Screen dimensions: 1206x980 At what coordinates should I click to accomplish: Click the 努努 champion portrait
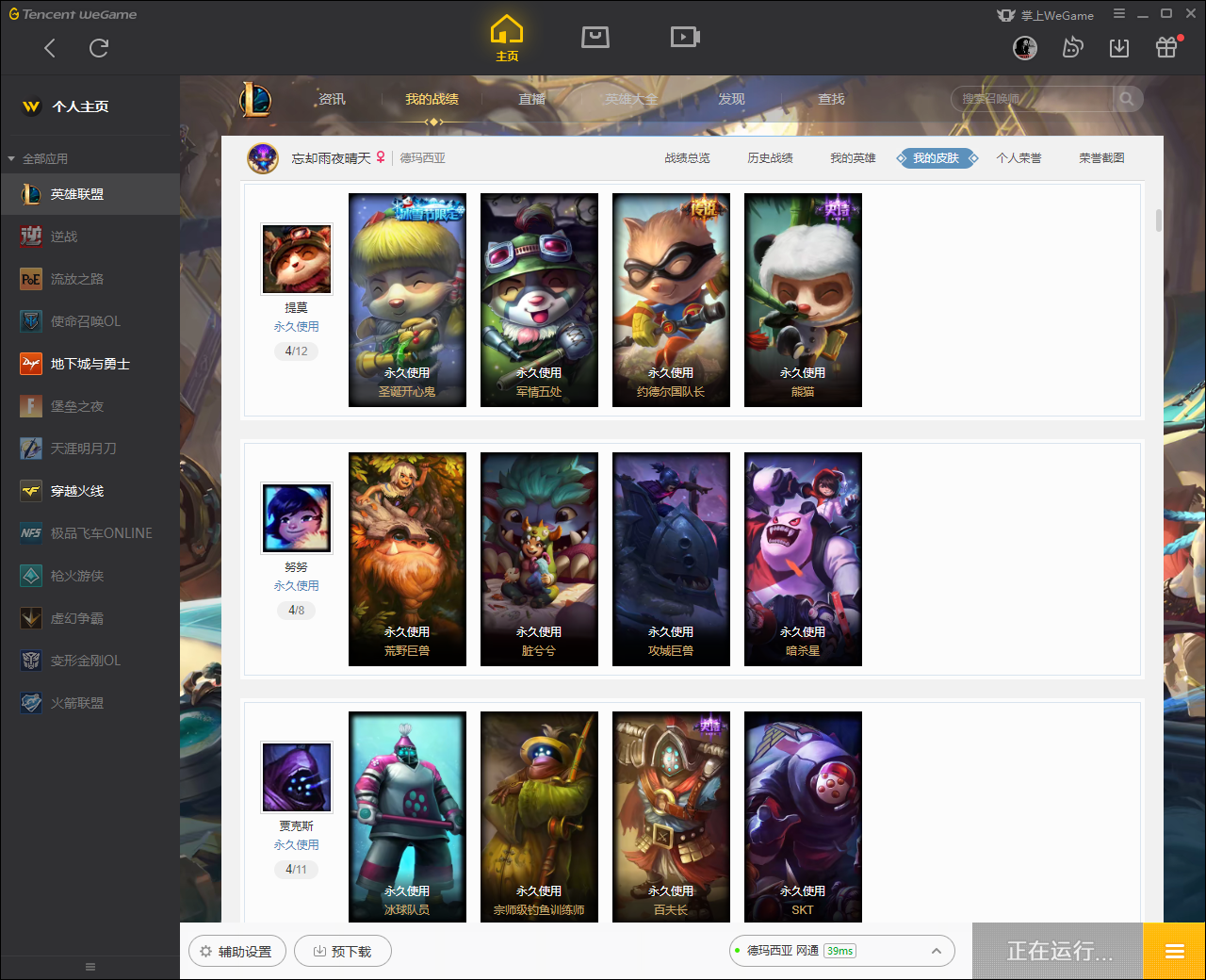coord(297,518)
